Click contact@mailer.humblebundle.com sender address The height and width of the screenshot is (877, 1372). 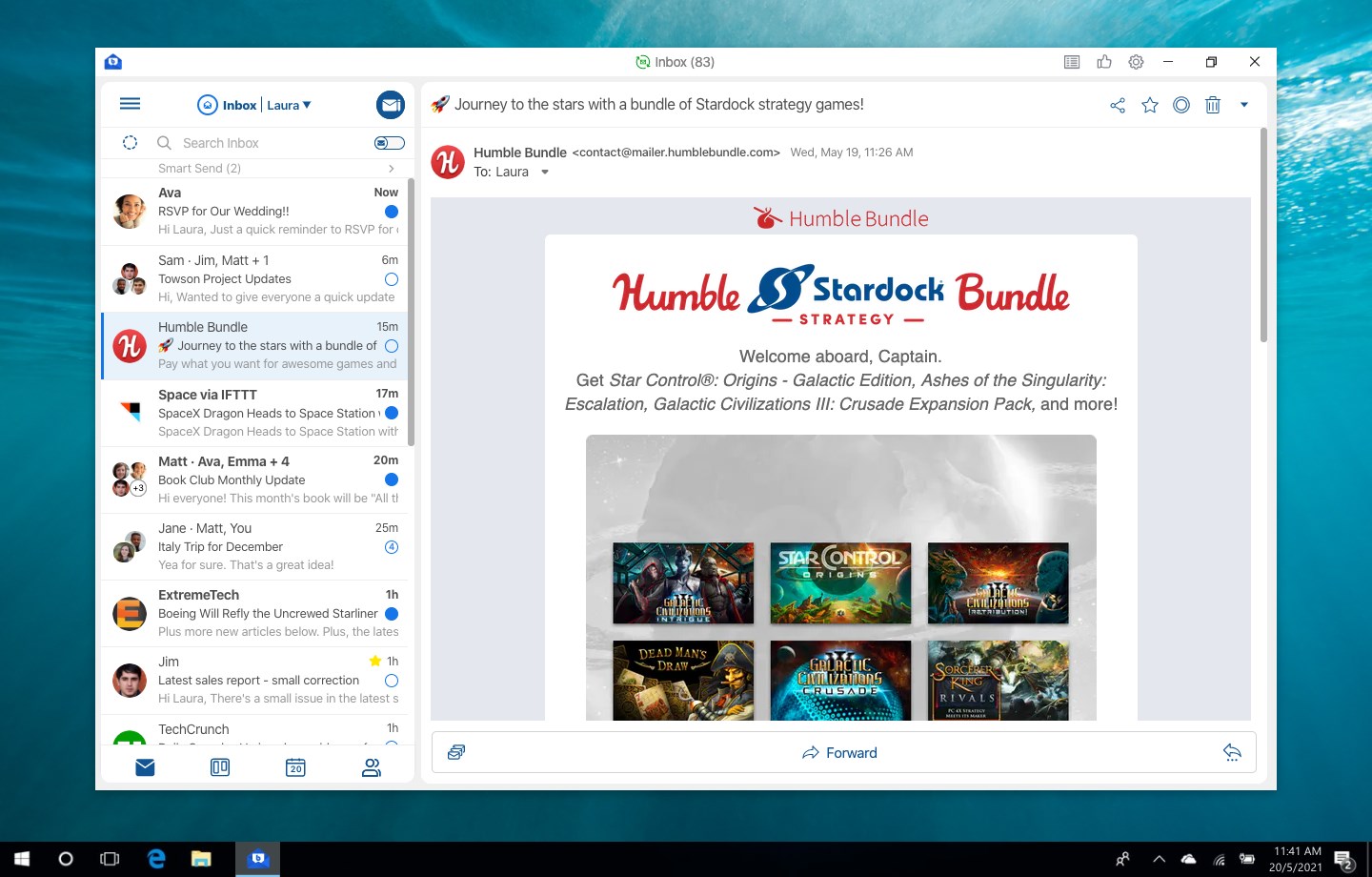click(x=676, y=153)
